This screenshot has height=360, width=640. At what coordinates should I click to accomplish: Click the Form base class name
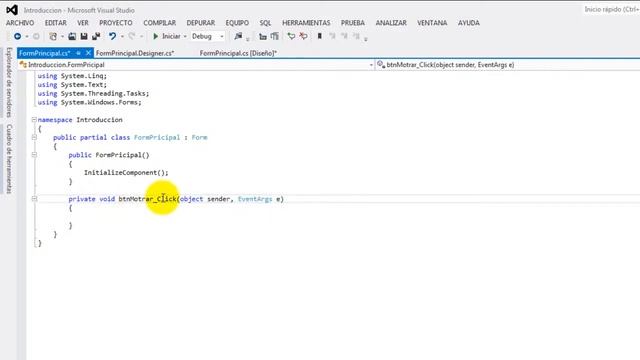(x=200, y=138)
